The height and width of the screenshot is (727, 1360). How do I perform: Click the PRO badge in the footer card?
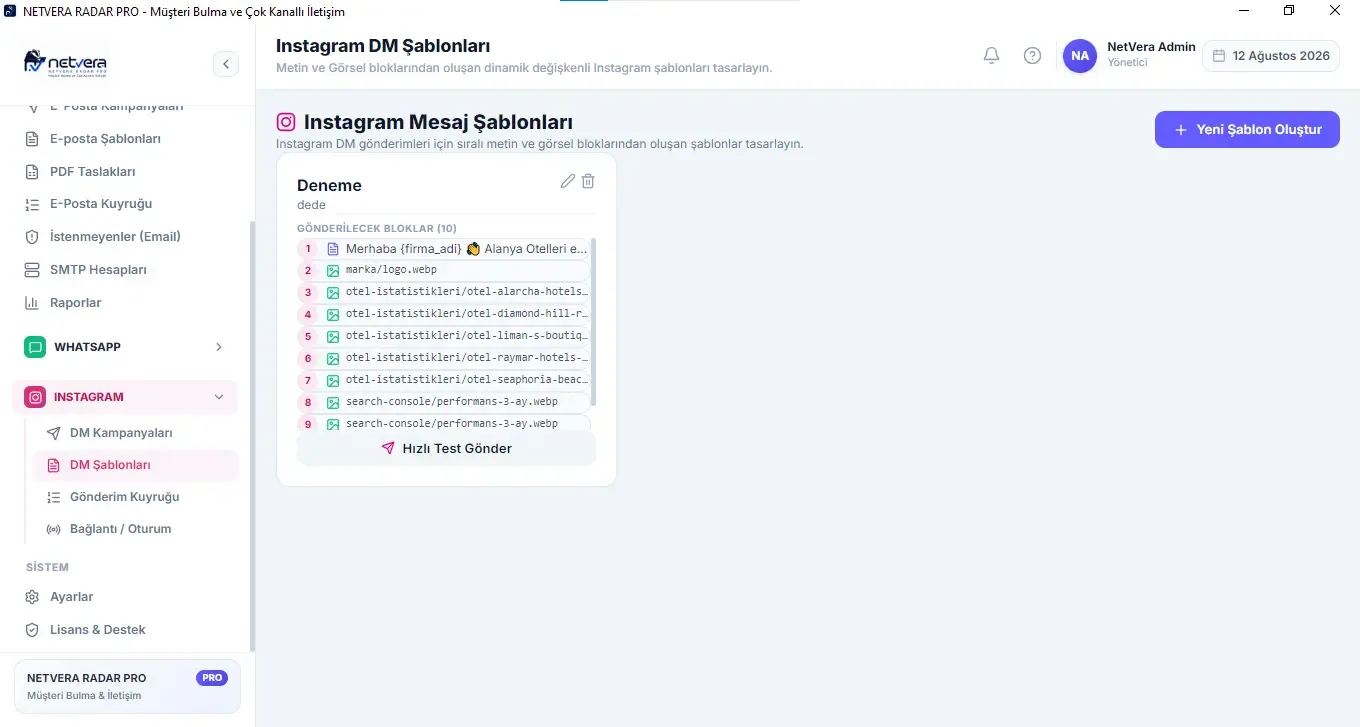tap(212, 678)
